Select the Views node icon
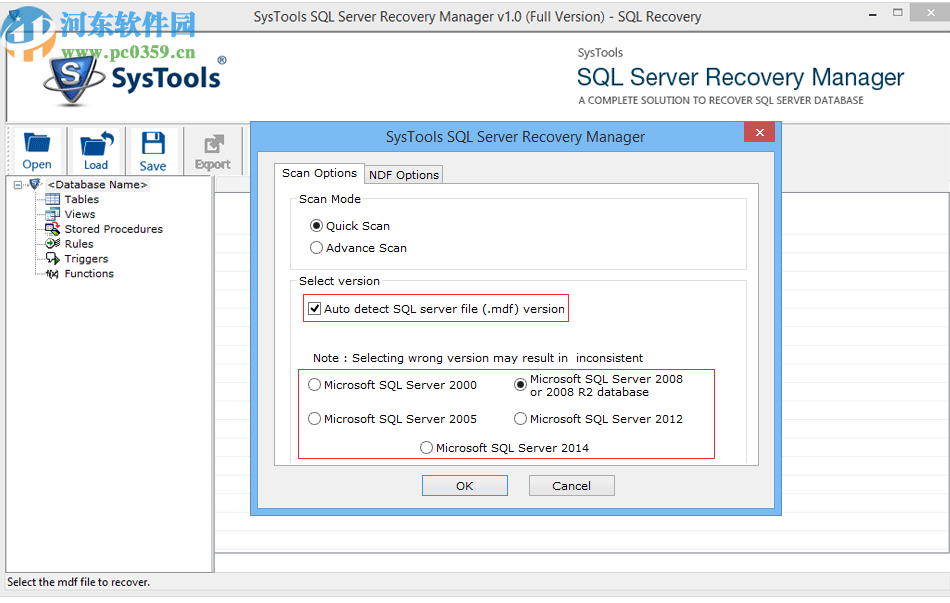Image resolution: width=950 pixels, height=603 pixels. (54, 214)
